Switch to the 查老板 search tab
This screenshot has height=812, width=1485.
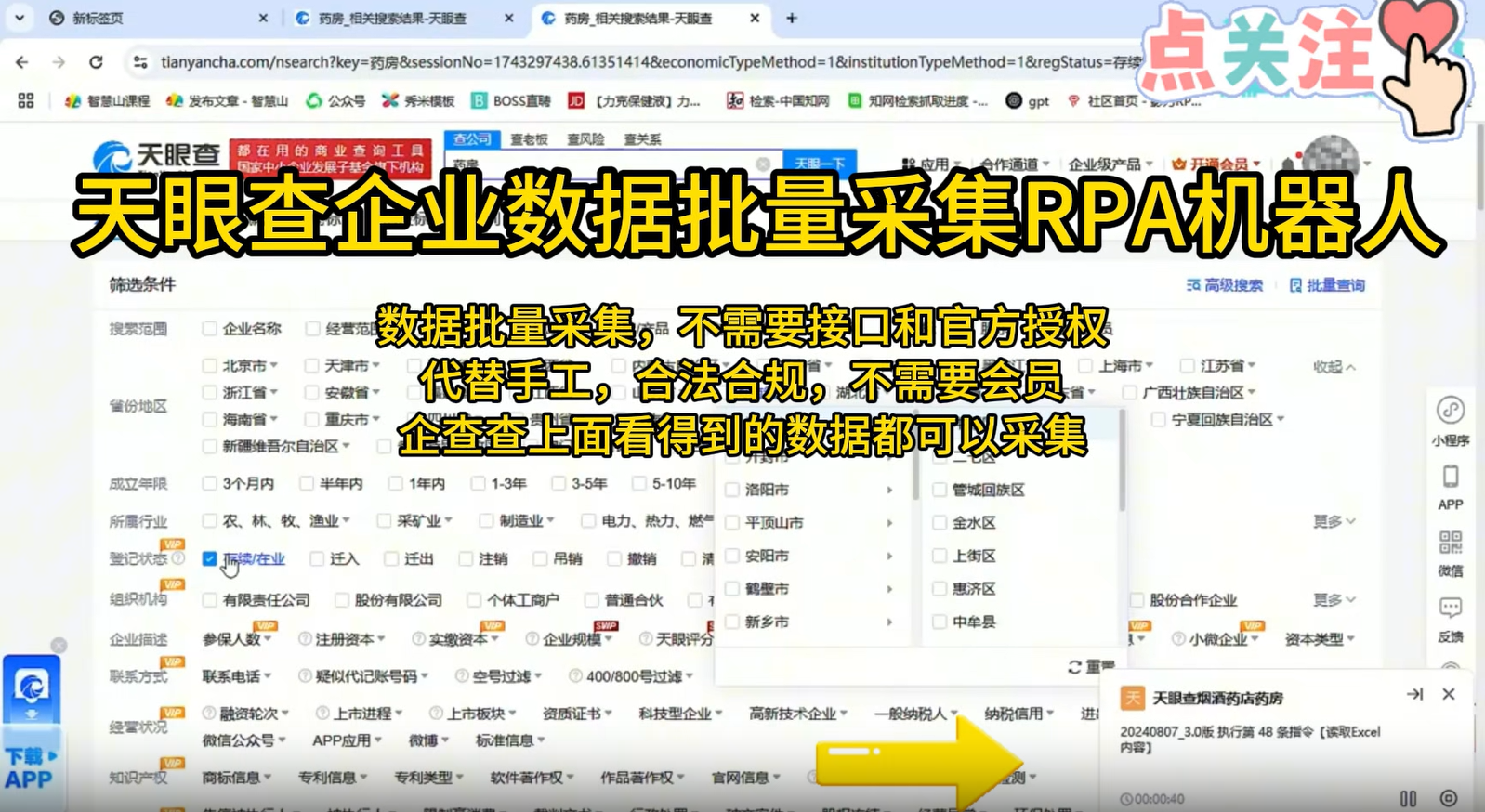click(x=529, y=138)
